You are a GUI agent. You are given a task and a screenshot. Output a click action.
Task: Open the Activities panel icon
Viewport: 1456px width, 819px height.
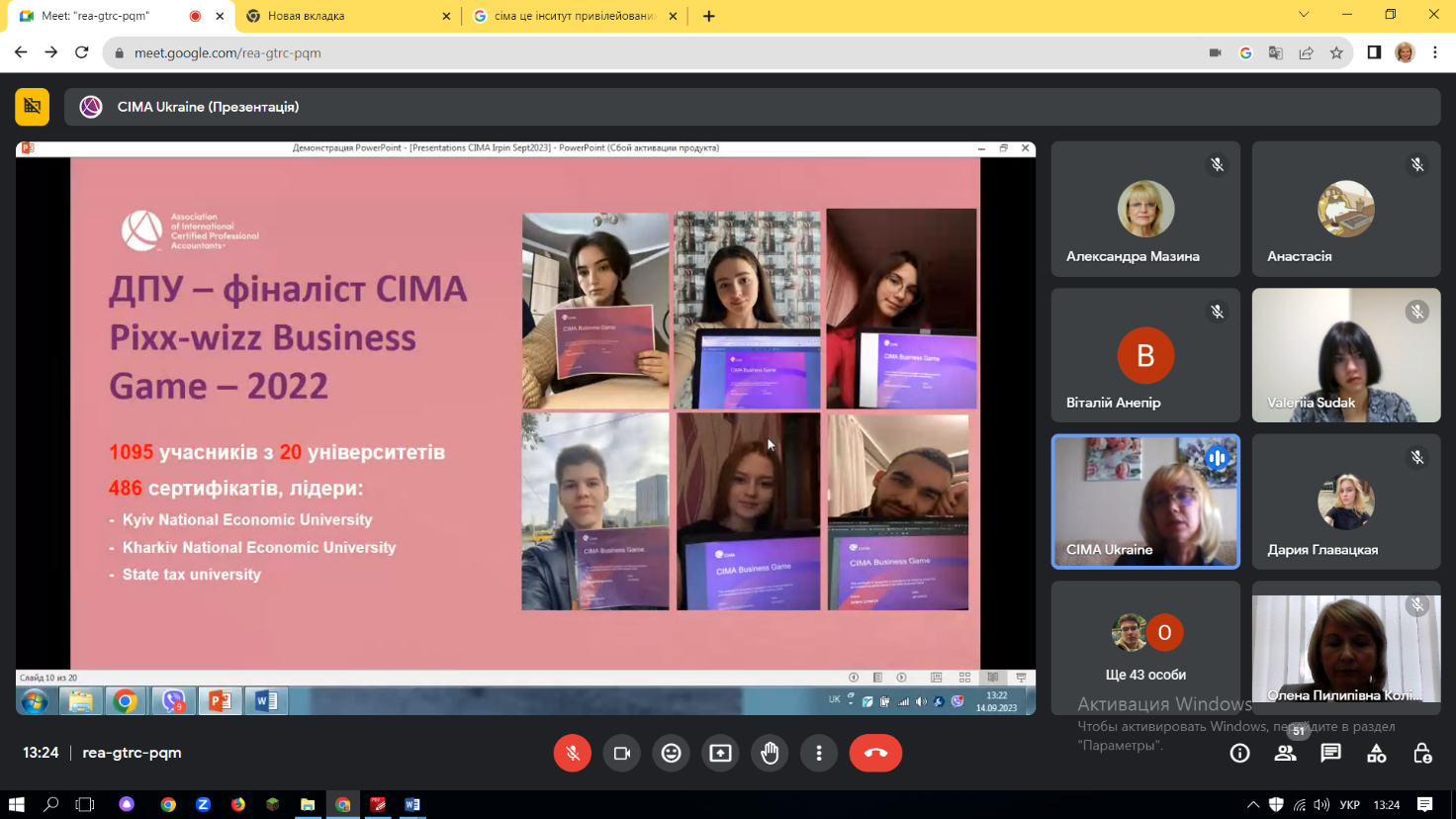tap(1376, 754)
